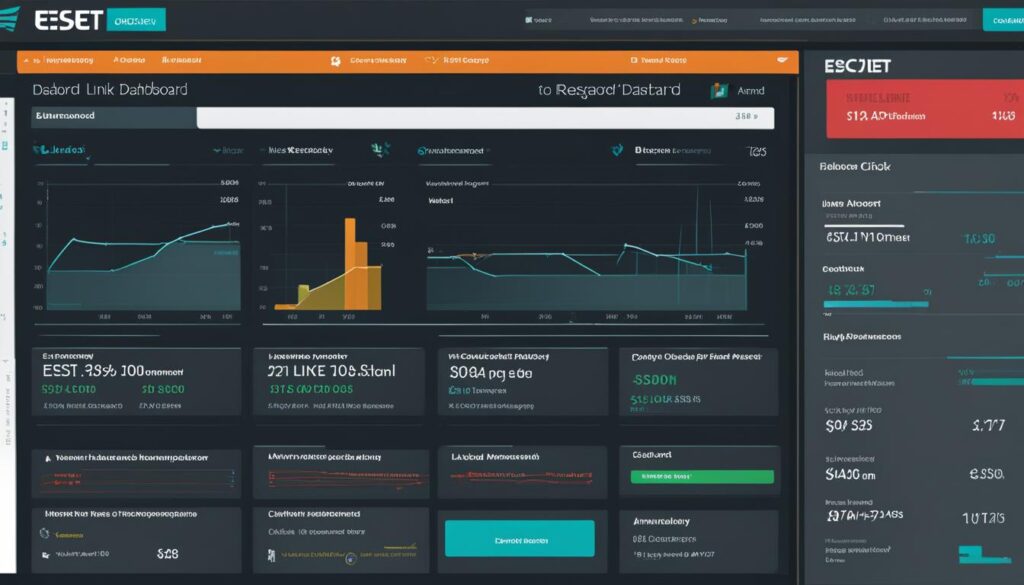Click the 'S28' value in the bottom-left card
Screen dimensions: 1024x585
tap(167, 554)
